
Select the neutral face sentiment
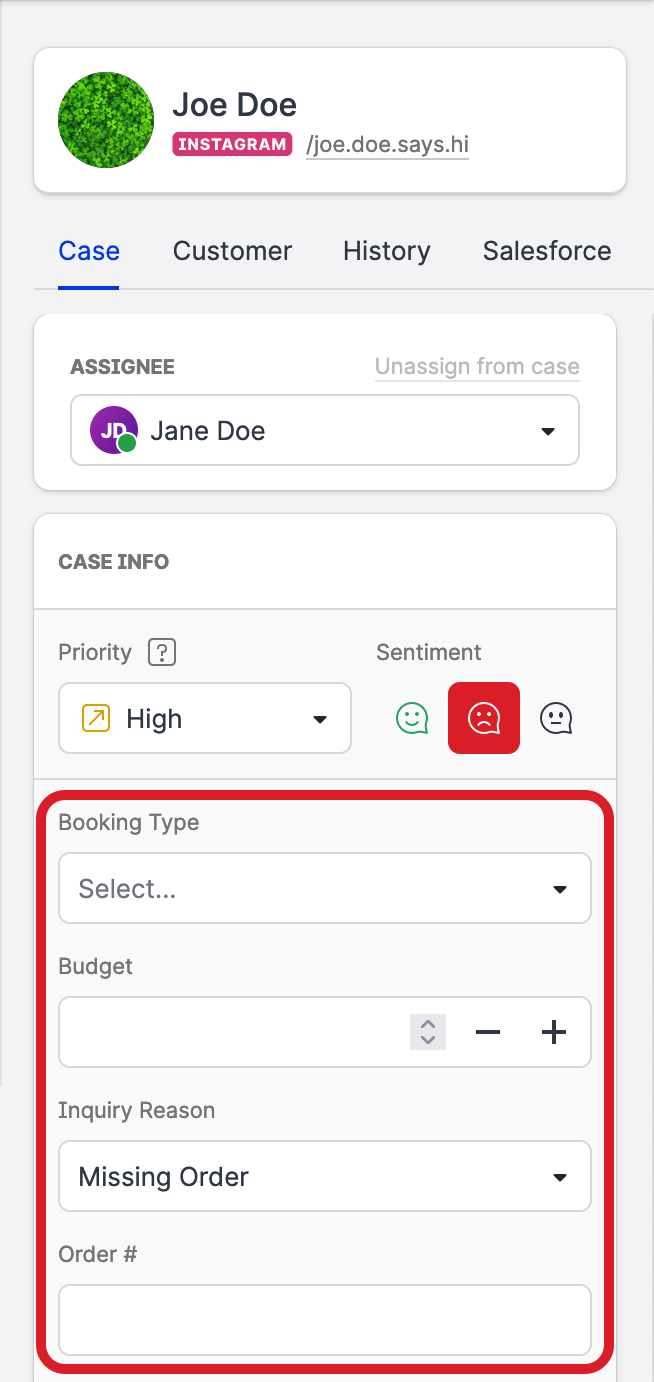pos(556,718)
